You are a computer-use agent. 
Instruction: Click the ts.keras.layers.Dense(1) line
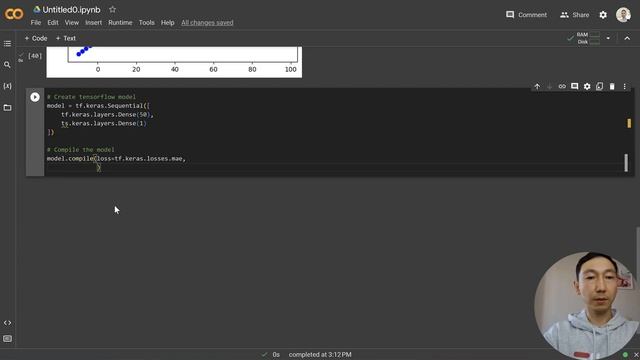pos(104,123)
